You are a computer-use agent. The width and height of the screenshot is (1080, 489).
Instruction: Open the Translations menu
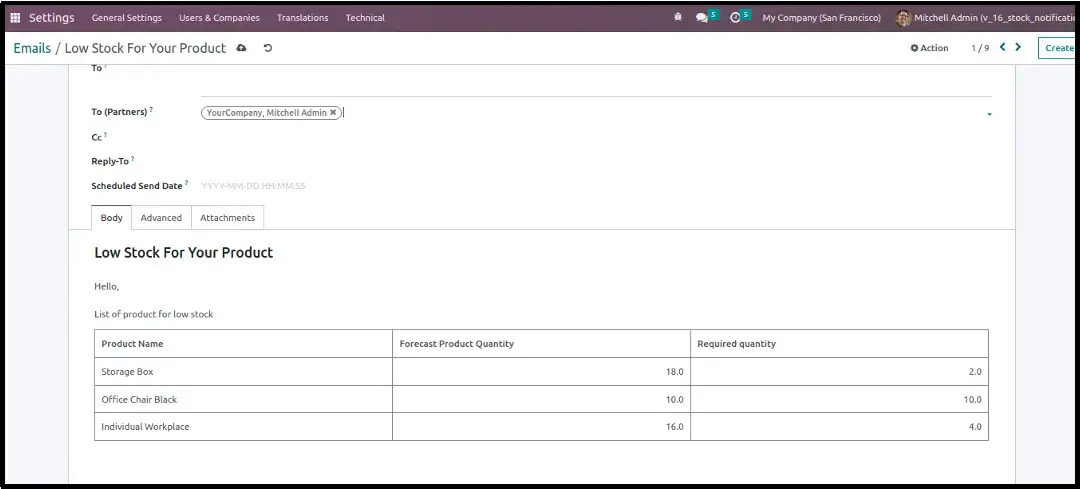(302, 18)
